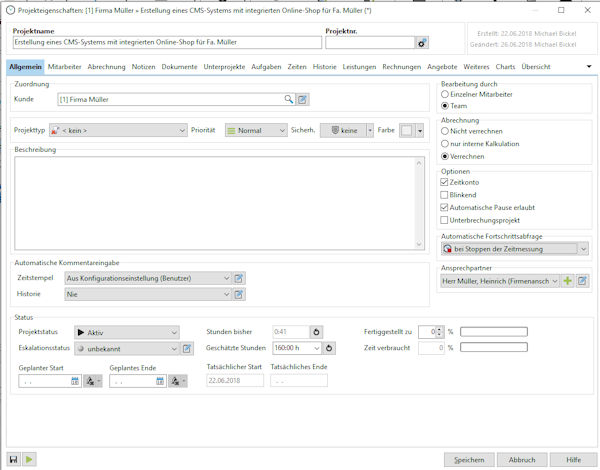The width and height of the screenshot is (600, 470).
Task: Click the Speichern button
Action: 469,459
